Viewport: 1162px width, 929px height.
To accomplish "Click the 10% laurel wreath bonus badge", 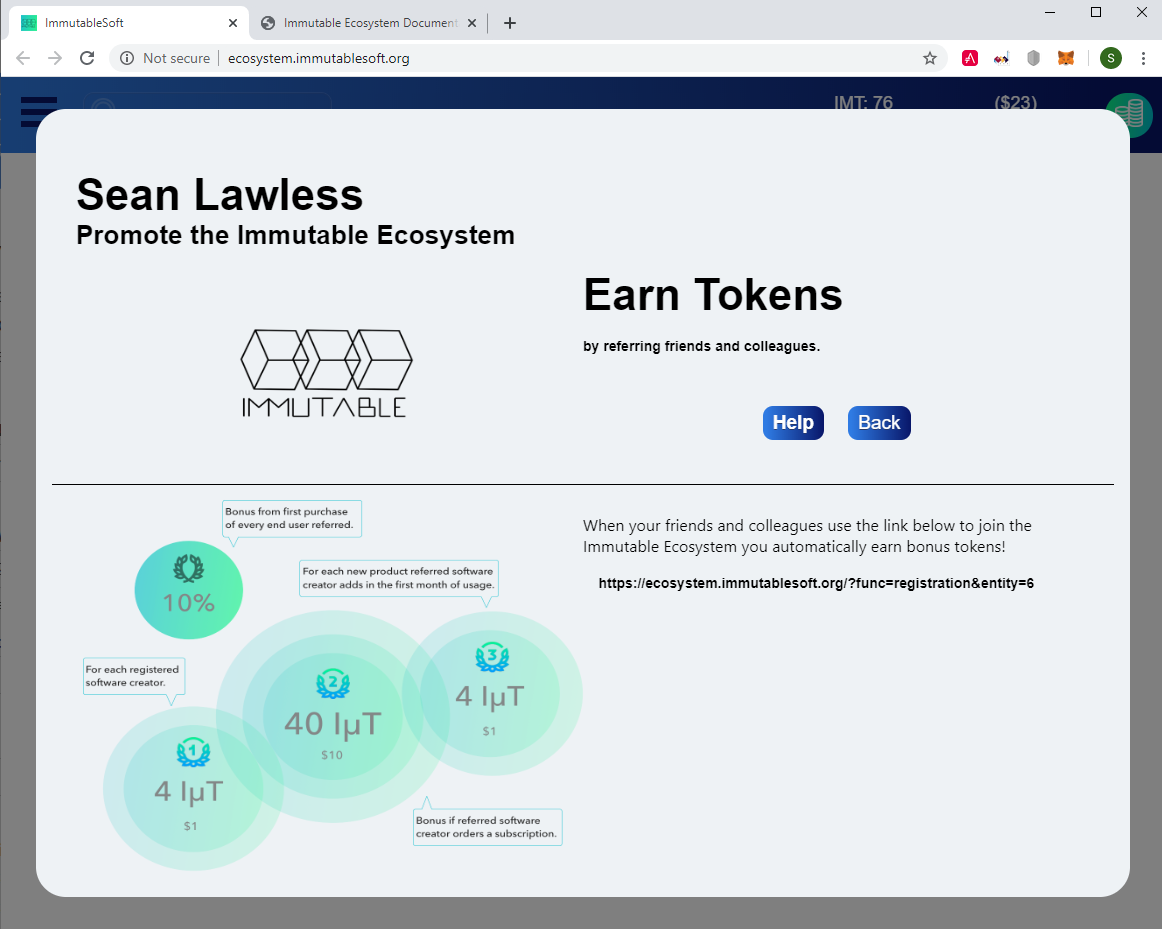I will point(188,590).
